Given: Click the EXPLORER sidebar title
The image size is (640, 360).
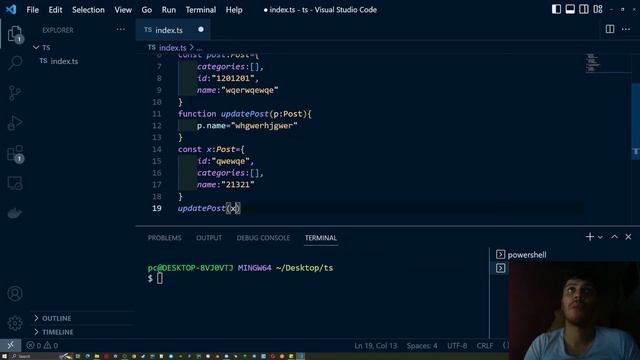Looking at the screenshot, I should 58,30.
